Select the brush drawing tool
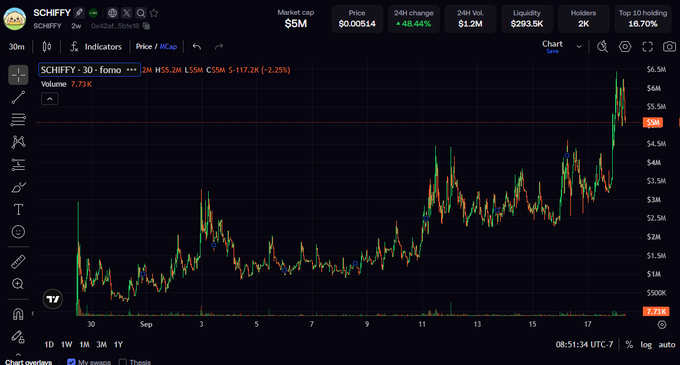This screenshot has width=680, height=365. coord(18,187)
